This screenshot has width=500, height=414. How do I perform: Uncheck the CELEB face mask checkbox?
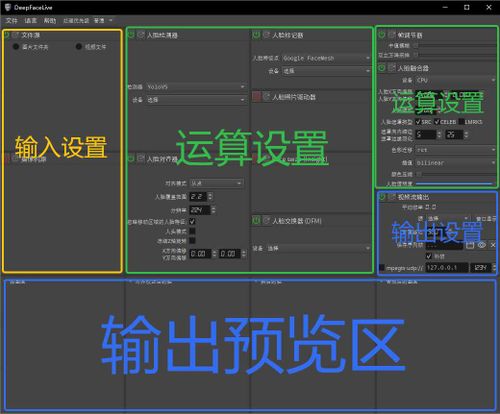tap(437, 122)
